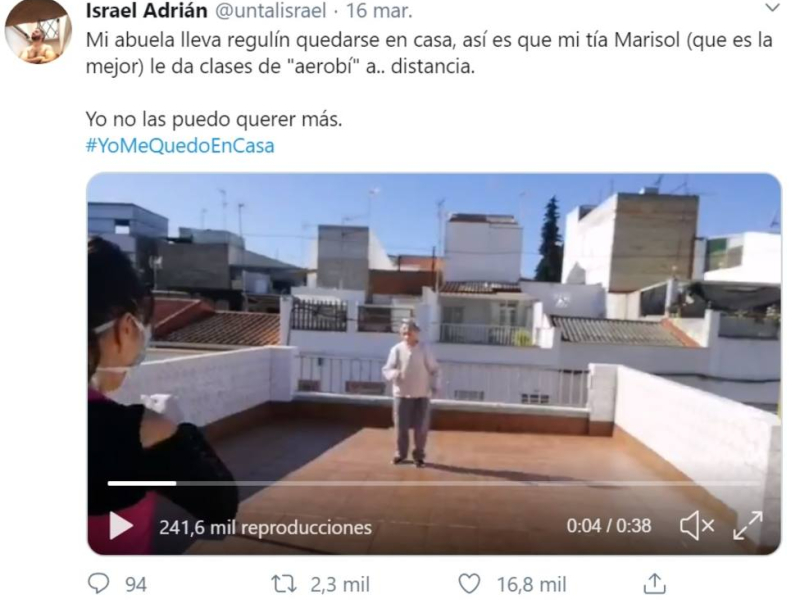The height and width of the screenshot is (600, 800).
Task: Retweet using the arrows icon
Action: tap(283, 584)
